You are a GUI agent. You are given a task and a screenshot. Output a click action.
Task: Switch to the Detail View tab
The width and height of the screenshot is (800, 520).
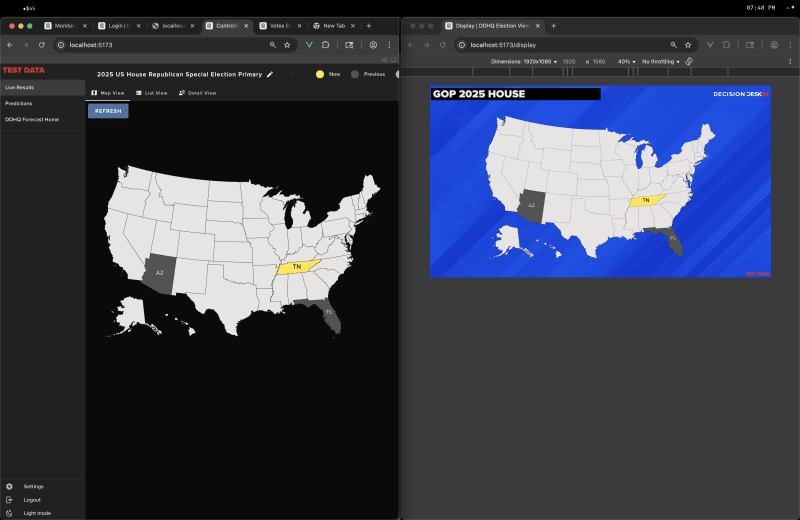[197, 93]
